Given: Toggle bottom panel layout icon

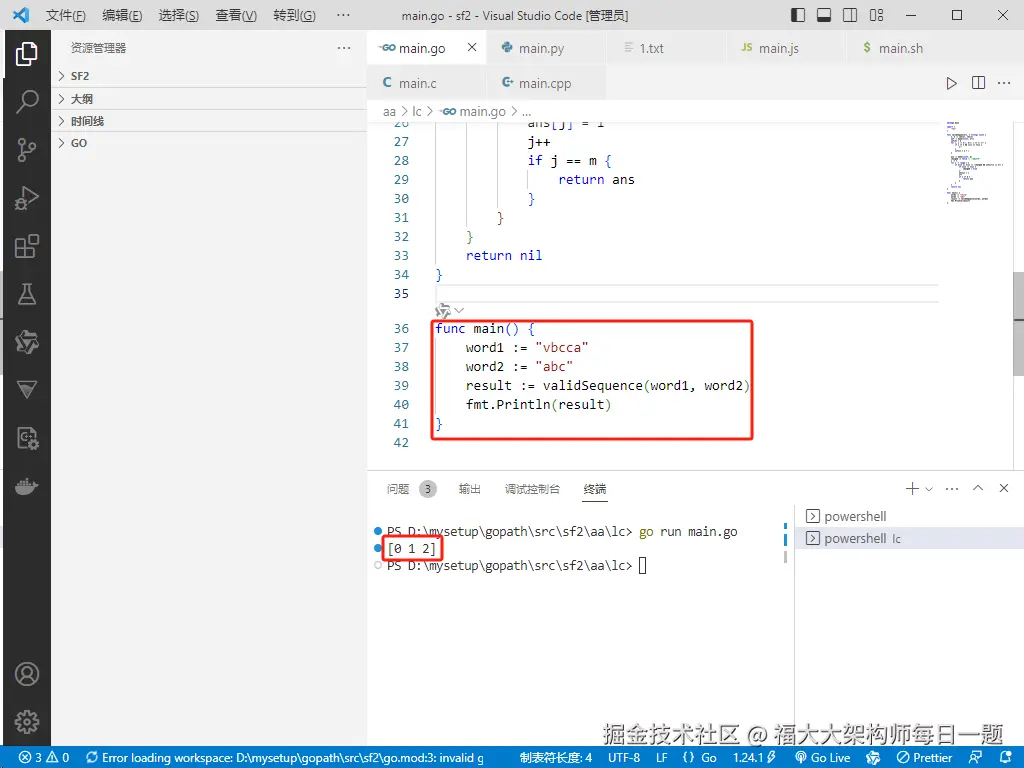Looking at the screenshot, I should tap(824, 15).
